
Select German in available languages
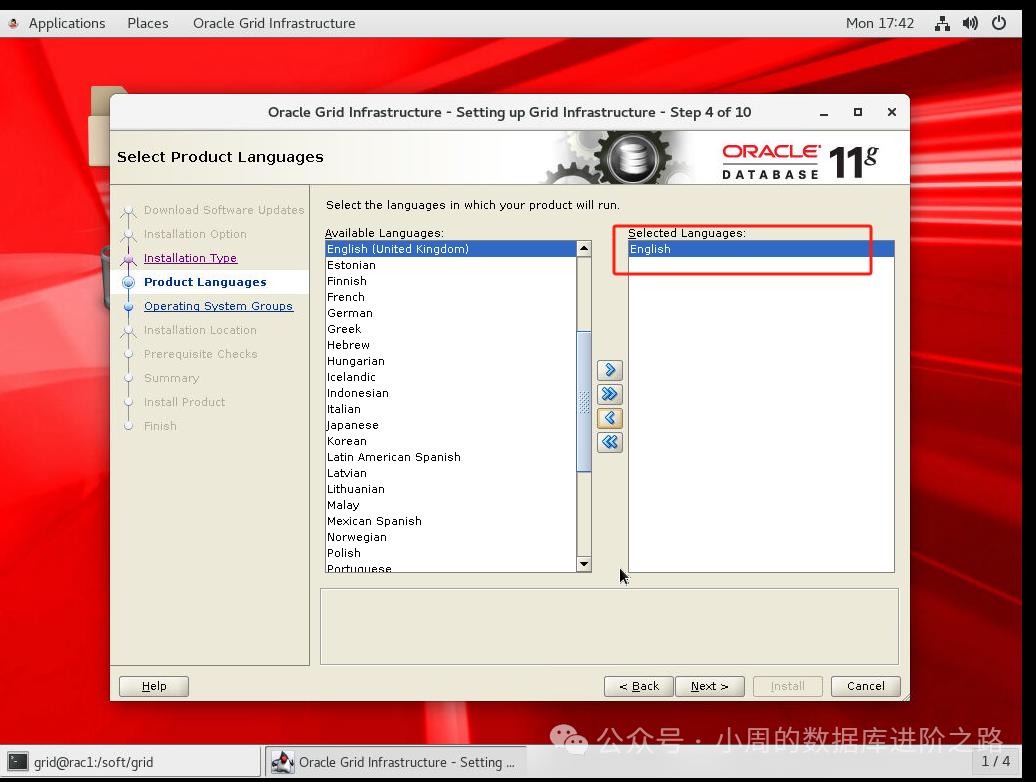[x=451, y=313]
